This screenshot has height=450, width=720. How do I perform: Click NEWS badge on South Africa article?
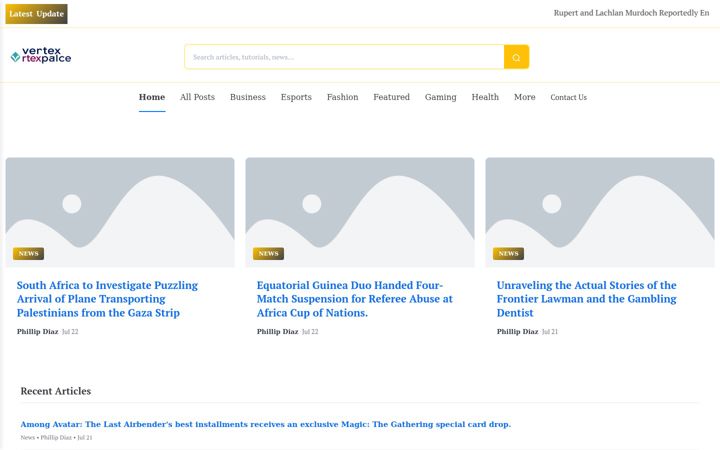(28, 253)
